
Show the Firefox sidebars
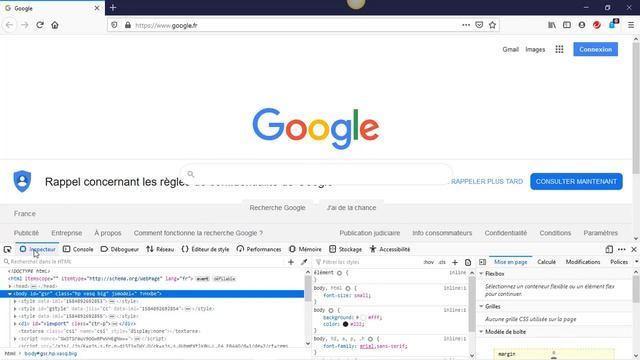tap(567, 25)
